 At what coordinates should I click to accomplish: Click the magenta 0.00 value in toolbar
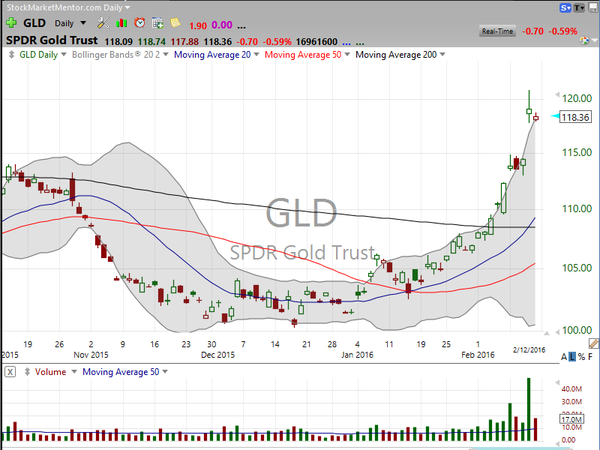tap(222, 25)
